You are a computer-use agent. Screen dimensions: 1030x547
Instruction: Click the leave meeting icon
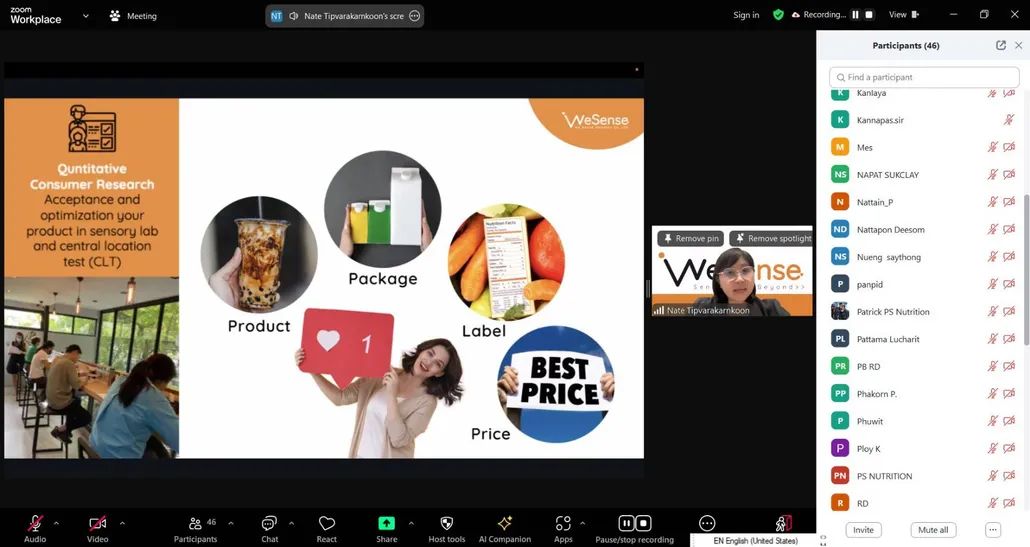coord(784,523)
